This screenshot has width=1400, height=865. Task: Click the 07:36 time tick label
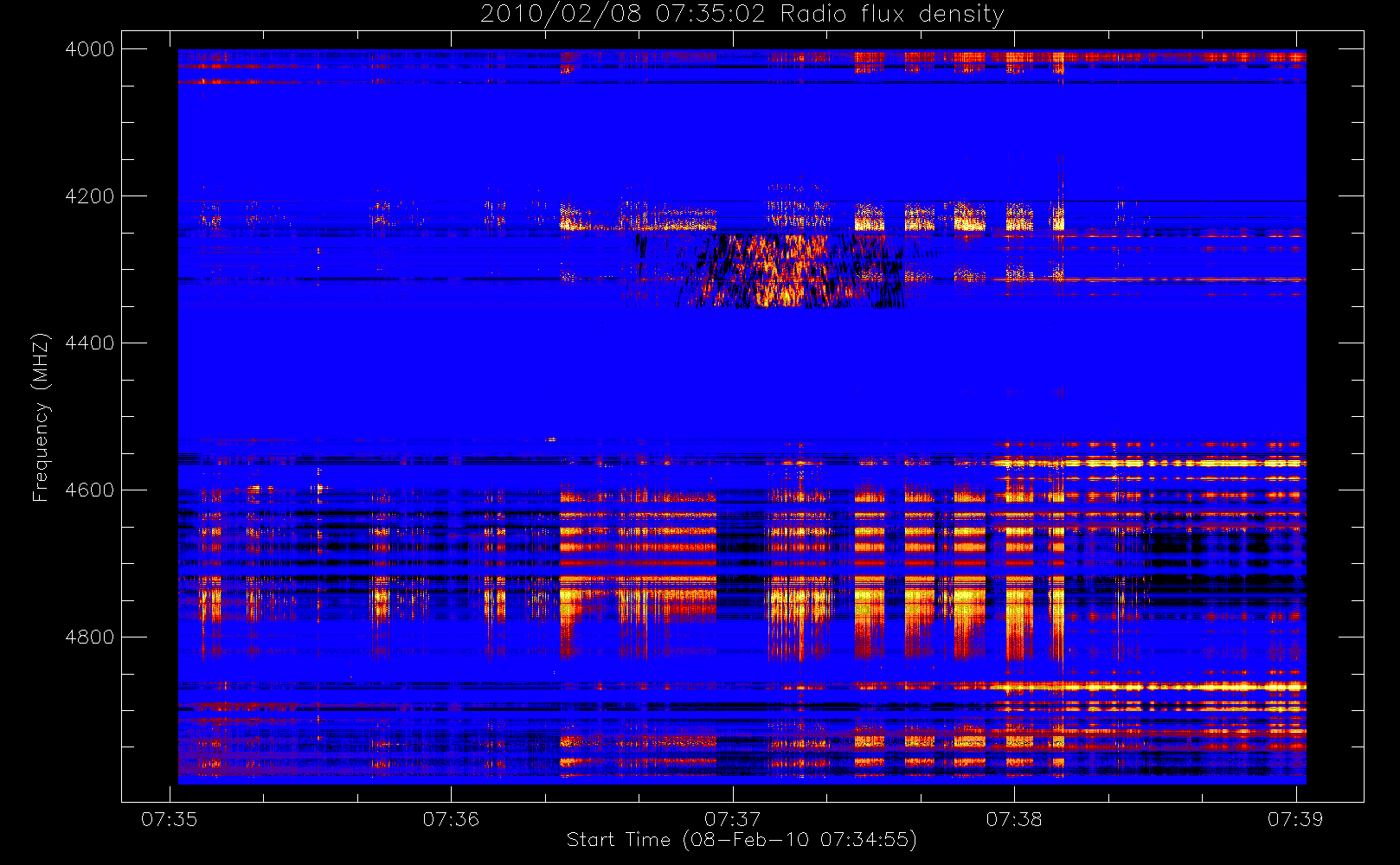tap(451, 819)
